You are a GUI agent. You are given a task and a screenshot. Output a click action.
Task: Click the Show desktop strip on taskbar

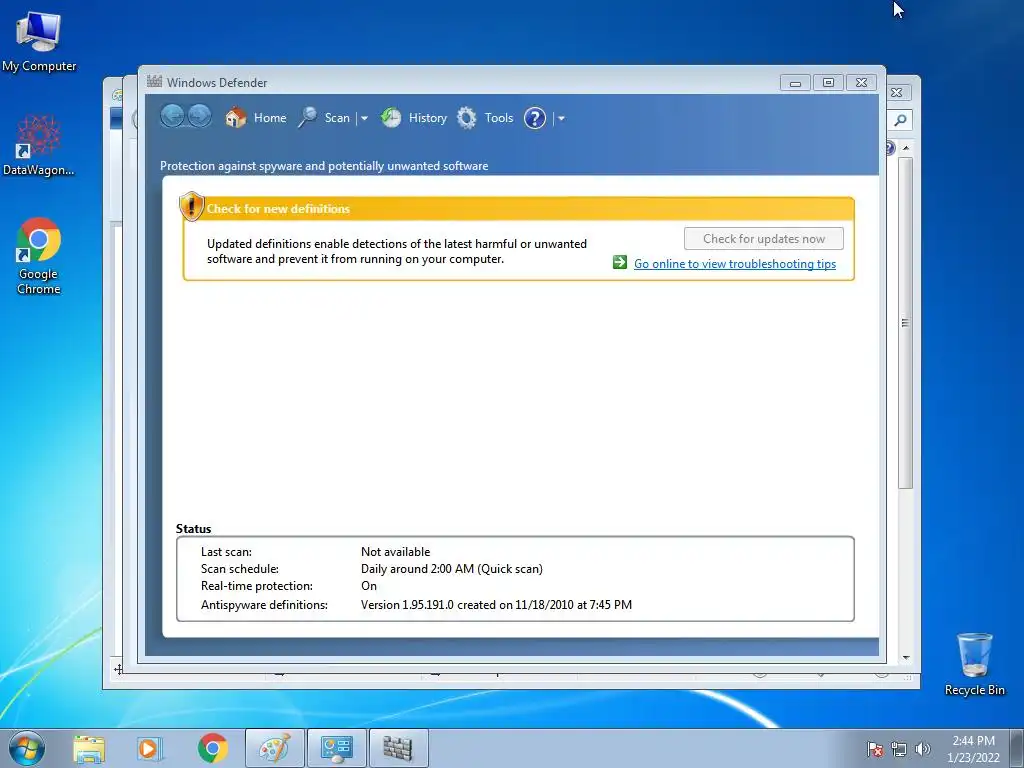coord(1017,748)
